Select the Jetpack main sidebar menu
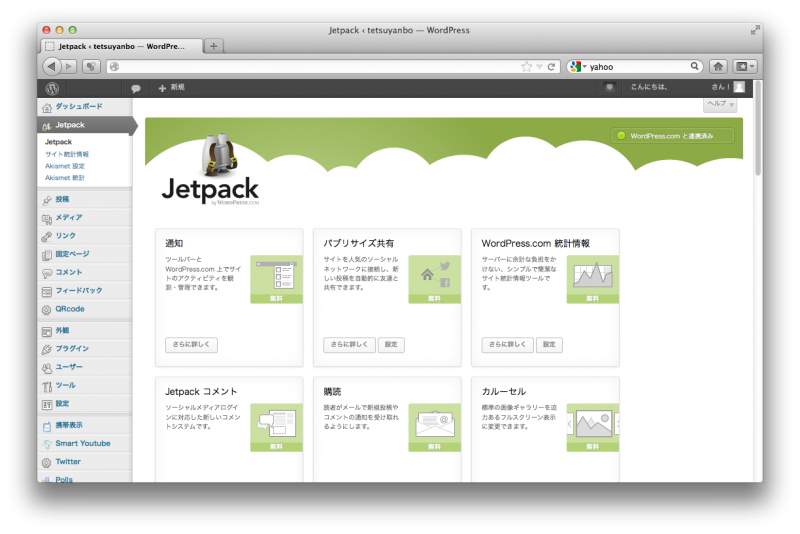Screen dimensions: 800x534 pos(85,125)
